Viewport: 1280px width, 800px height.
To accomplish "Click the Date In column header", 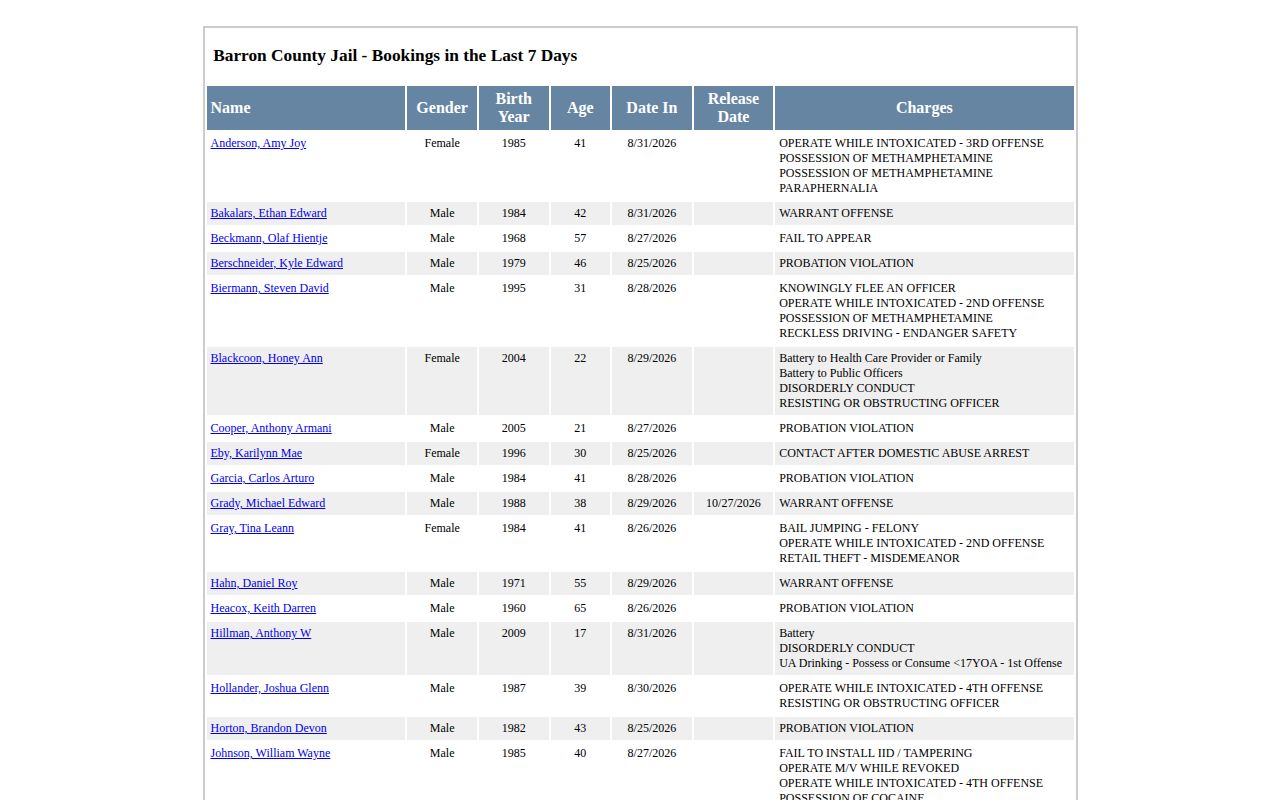I will coord(652,108).
